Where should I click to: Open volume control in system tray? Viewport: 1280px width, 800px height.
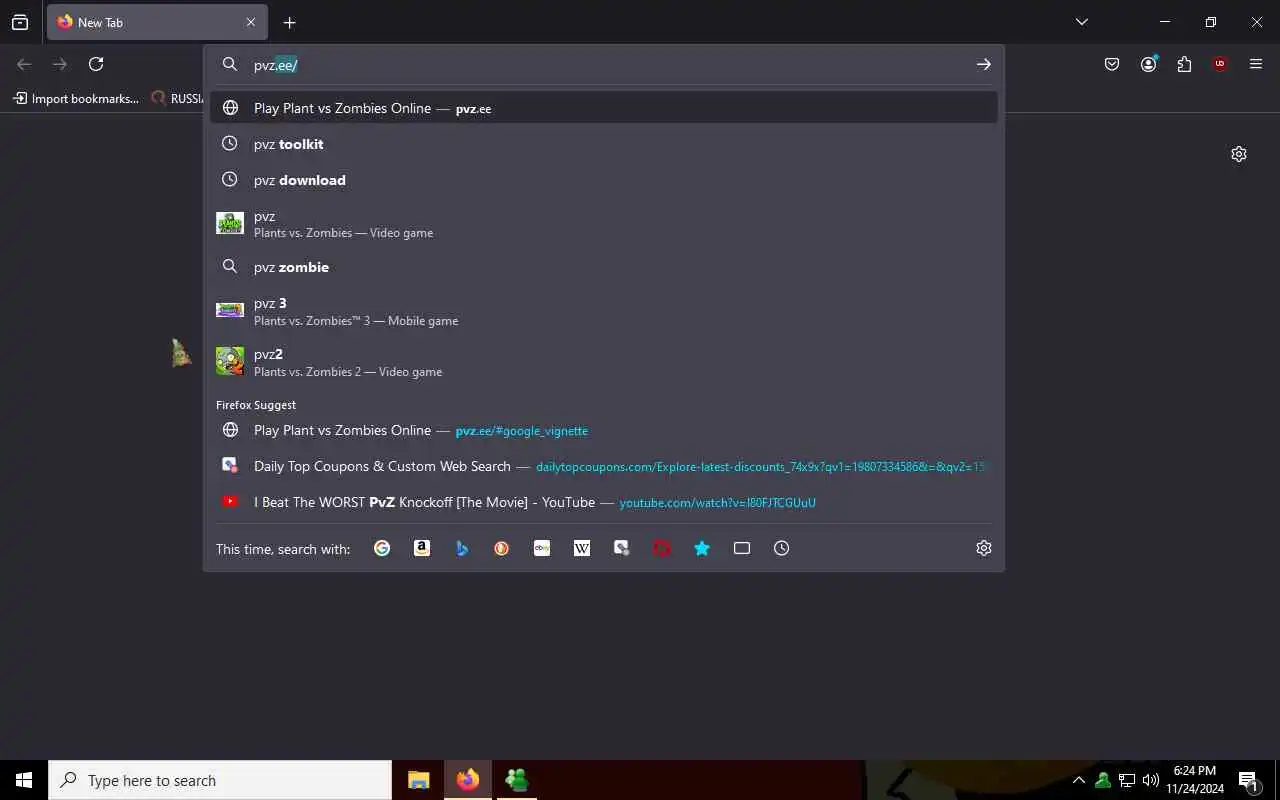1151,780
